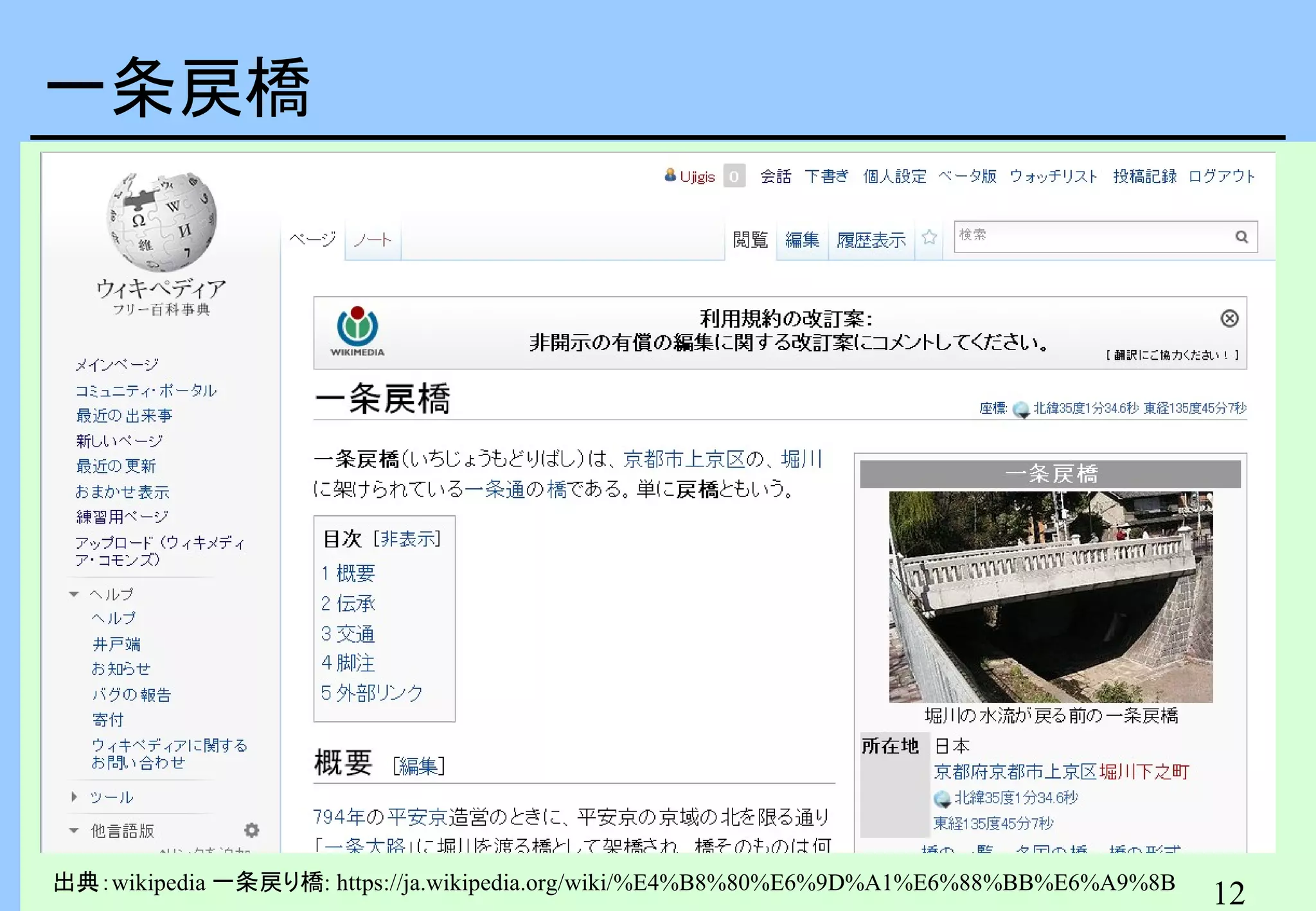This screenshot has height=911, width=1316.
Task: Add page to watchlist with star icon
Action: (x=929, y=238)
